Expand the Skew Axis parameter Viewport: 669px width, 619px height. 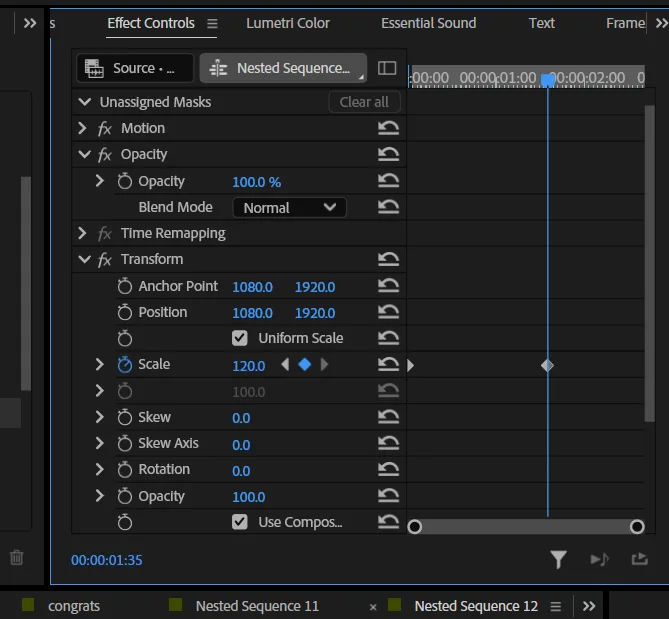[99, 443]
